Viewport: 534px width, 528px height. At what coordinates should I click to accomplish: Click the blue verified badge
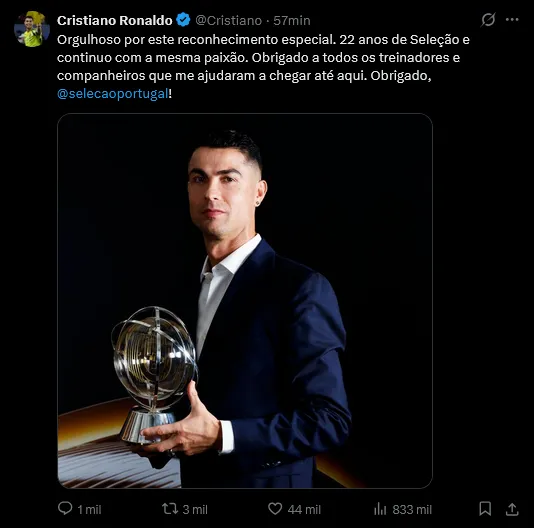tap(183, 20)
